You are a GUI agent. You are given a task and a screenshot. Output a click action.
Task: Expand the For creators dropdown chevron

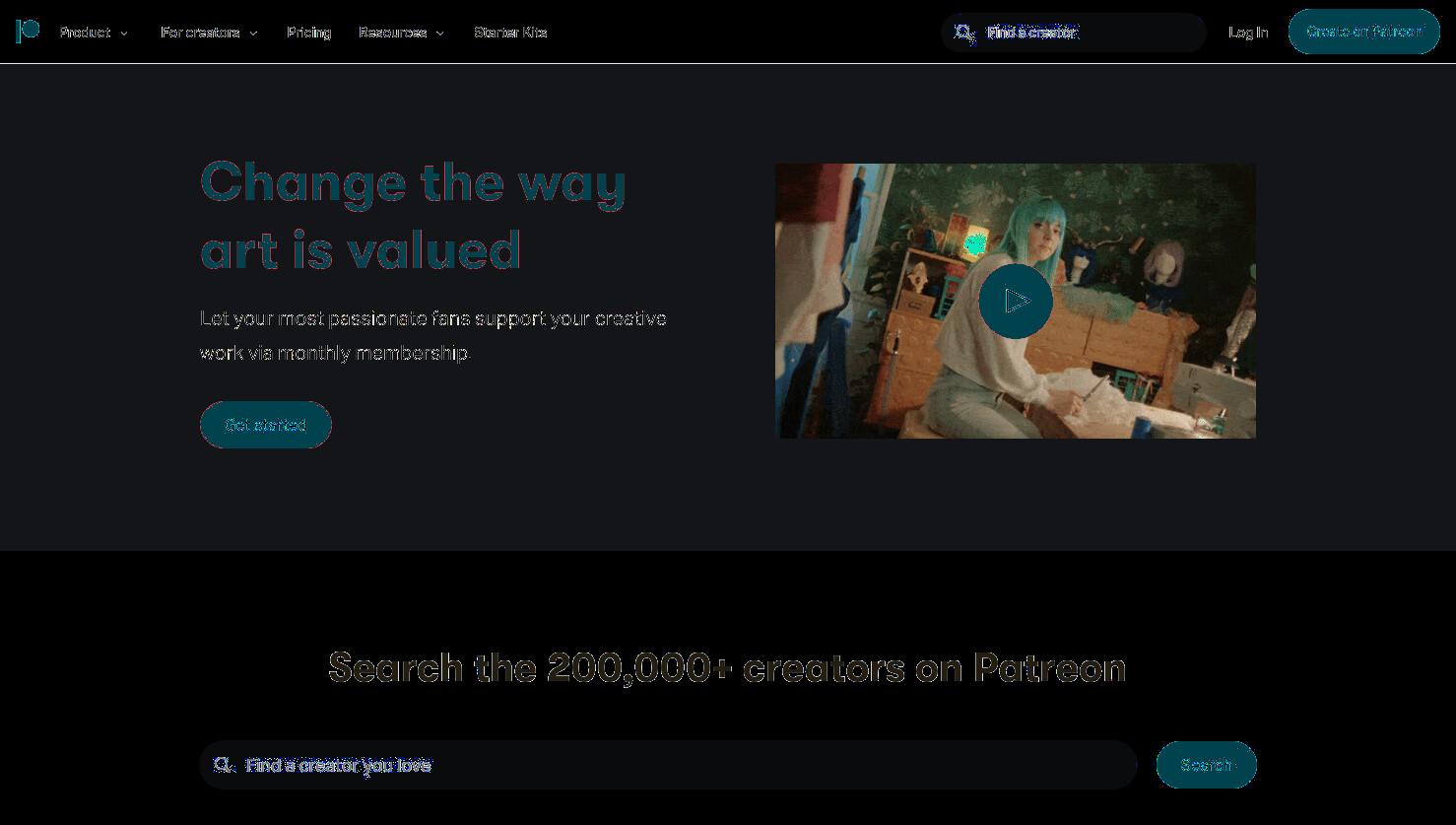point(253,34)
